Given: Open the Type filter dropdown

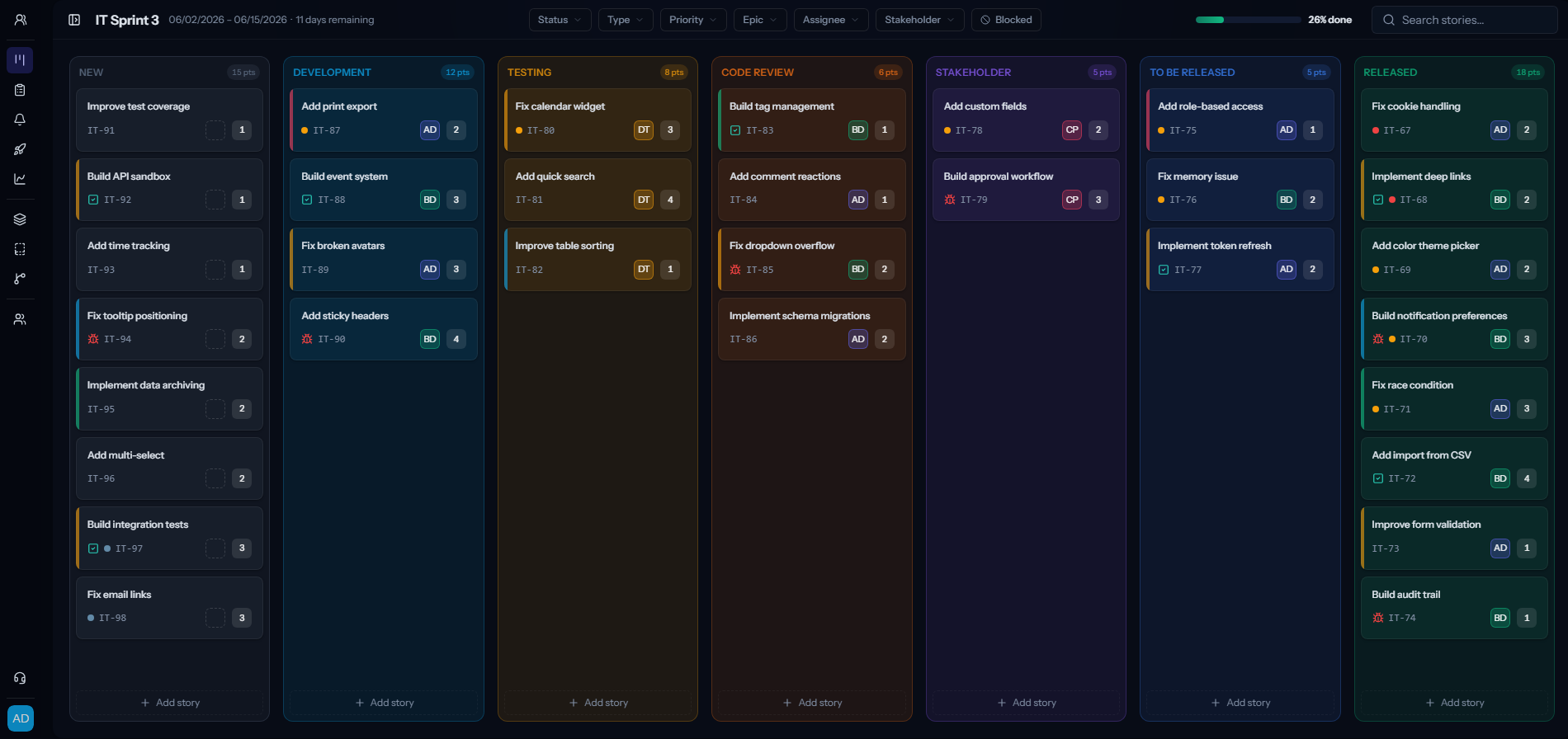Looking at the screenshot, I should pos(626,20).
